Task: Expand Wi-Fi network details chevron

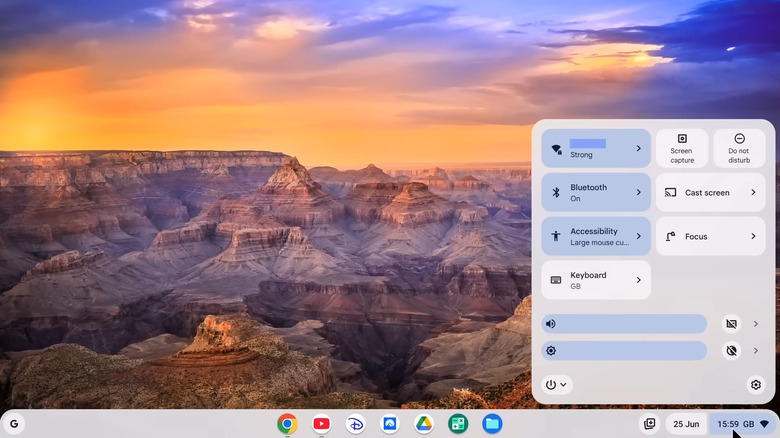Action: (639, 148)
